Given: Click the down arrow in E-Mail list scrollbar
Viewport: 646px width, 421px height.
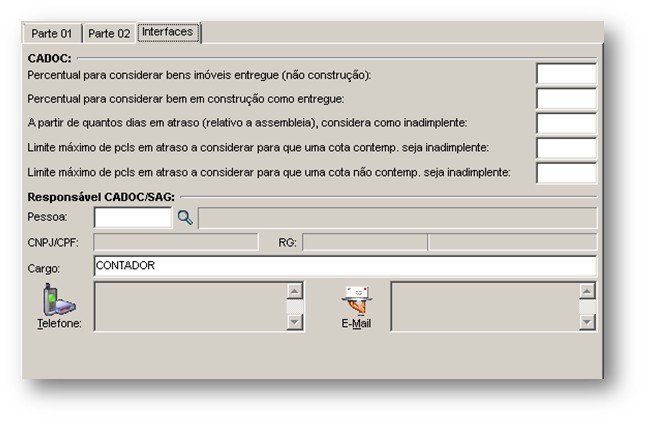Looking at the screenshot, I should 587,322.
